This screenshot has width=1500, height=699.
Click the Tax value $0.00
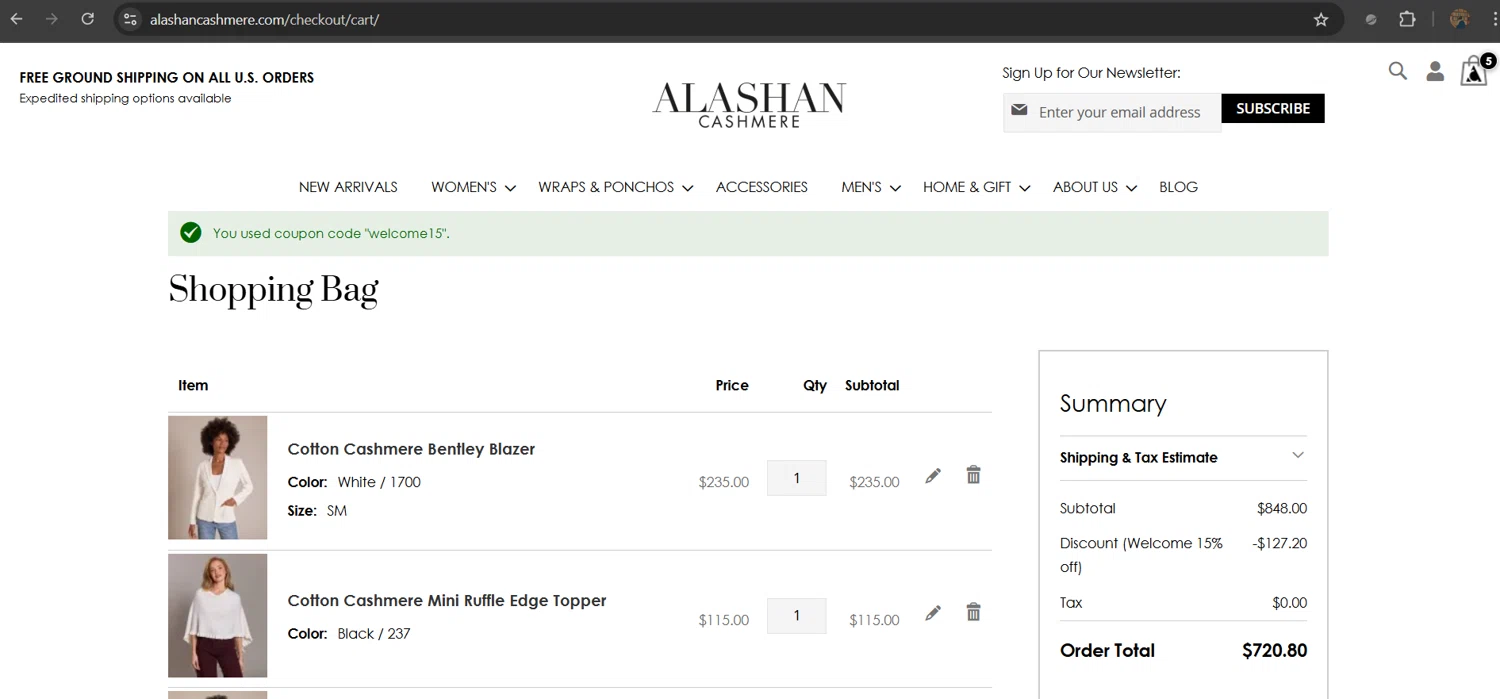pyautogui.click(x=1289, y=602)
